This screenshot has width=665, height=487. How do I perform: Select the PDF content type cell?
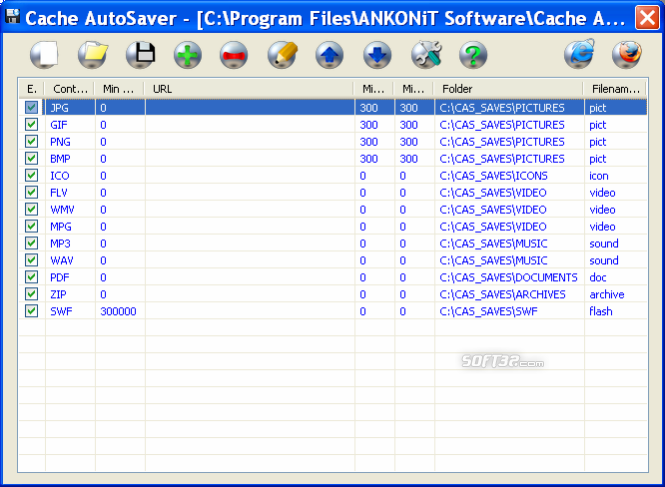(70, 277)
